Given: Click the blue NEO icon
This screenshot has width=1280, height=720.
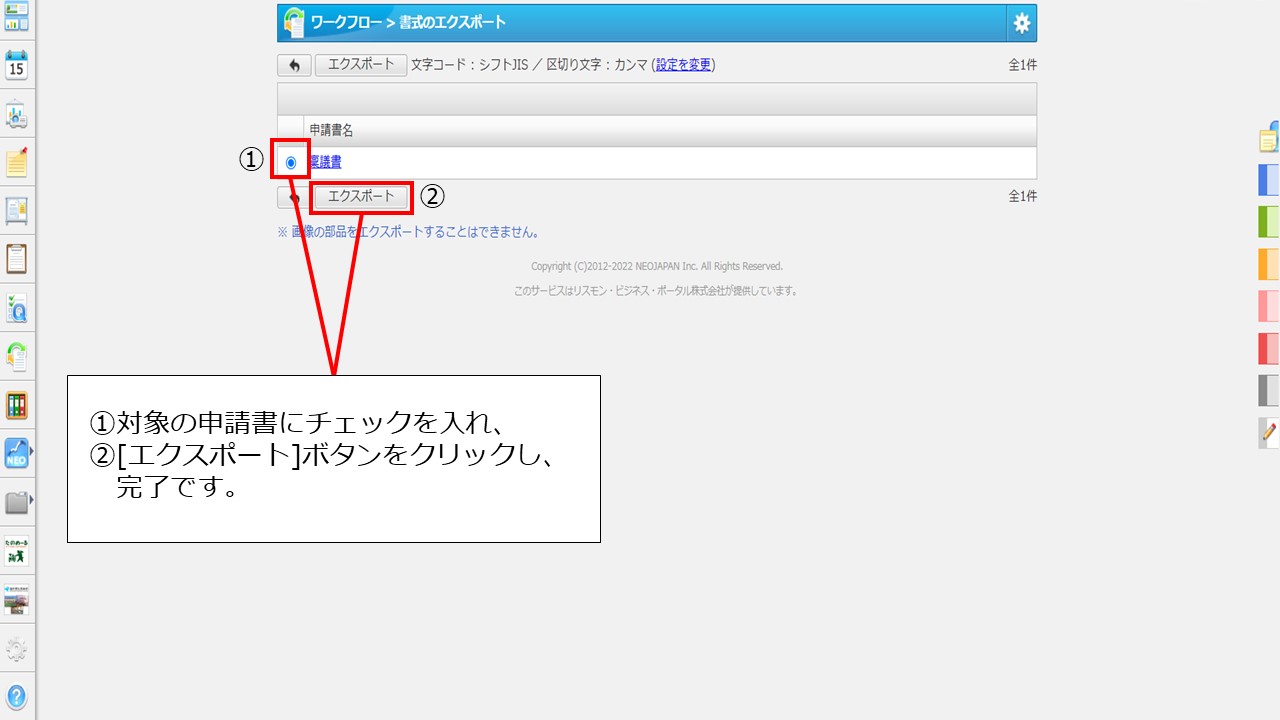Looking at the screenshot, I should click(x=16, y=453).
